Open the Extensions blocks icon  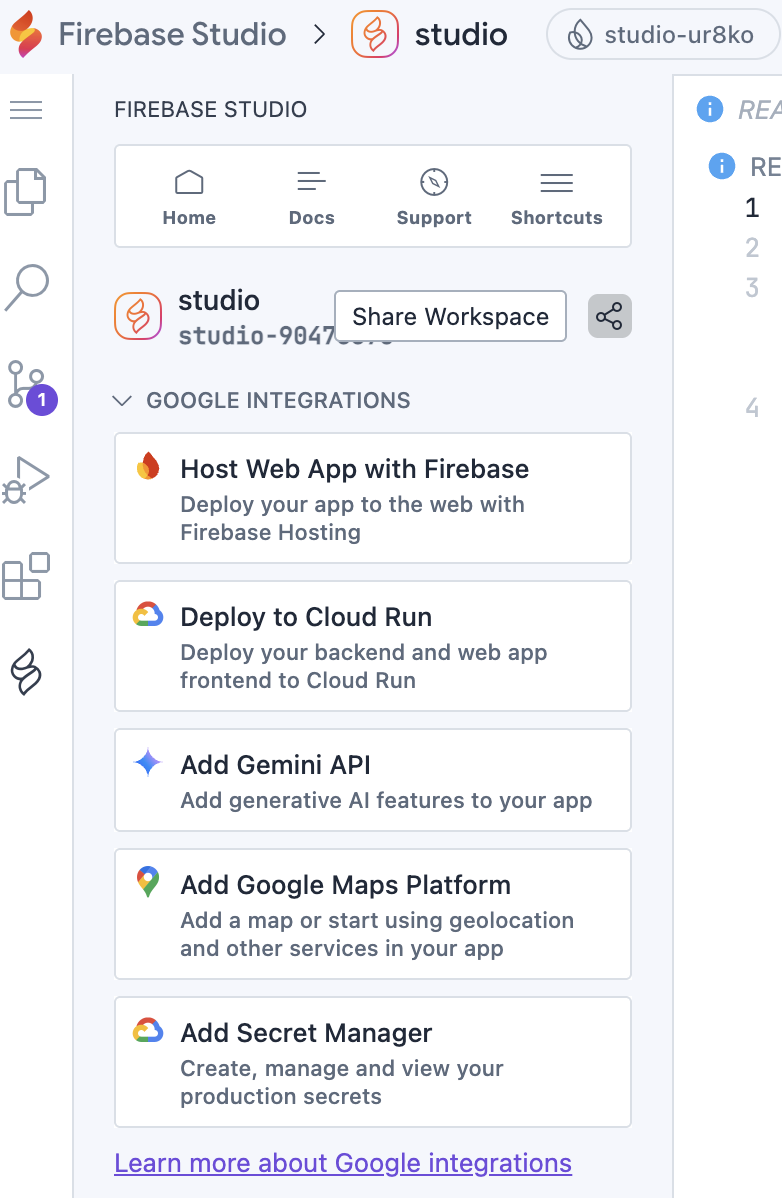26,576
